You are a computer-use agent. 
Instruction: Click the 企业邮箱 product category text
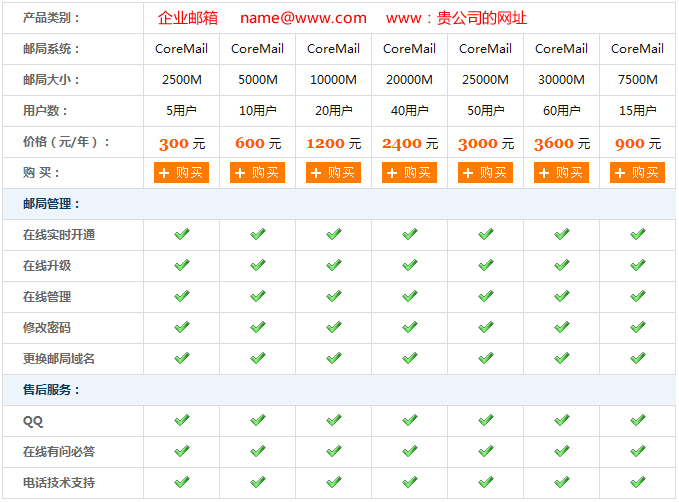188,18
